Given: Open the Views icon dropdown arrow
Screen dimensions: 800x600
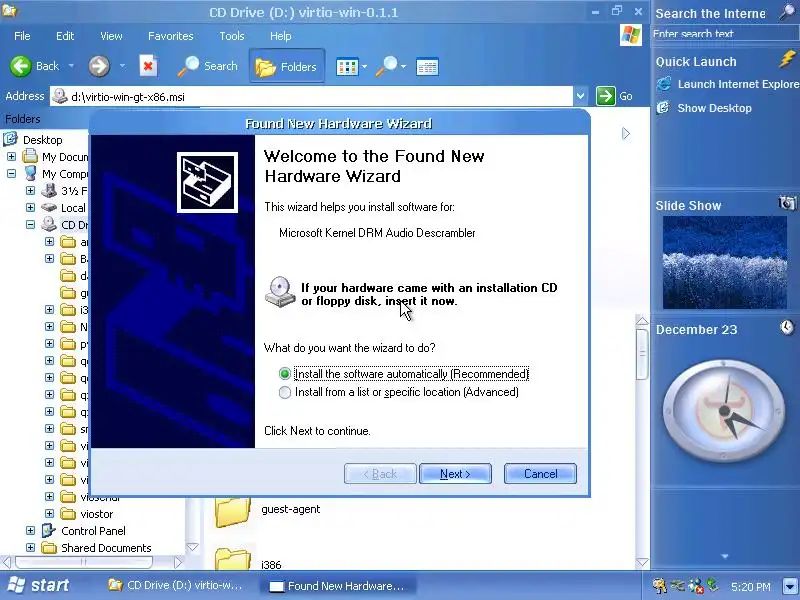Looking at the screenshot, I should [x=364, y=66].
